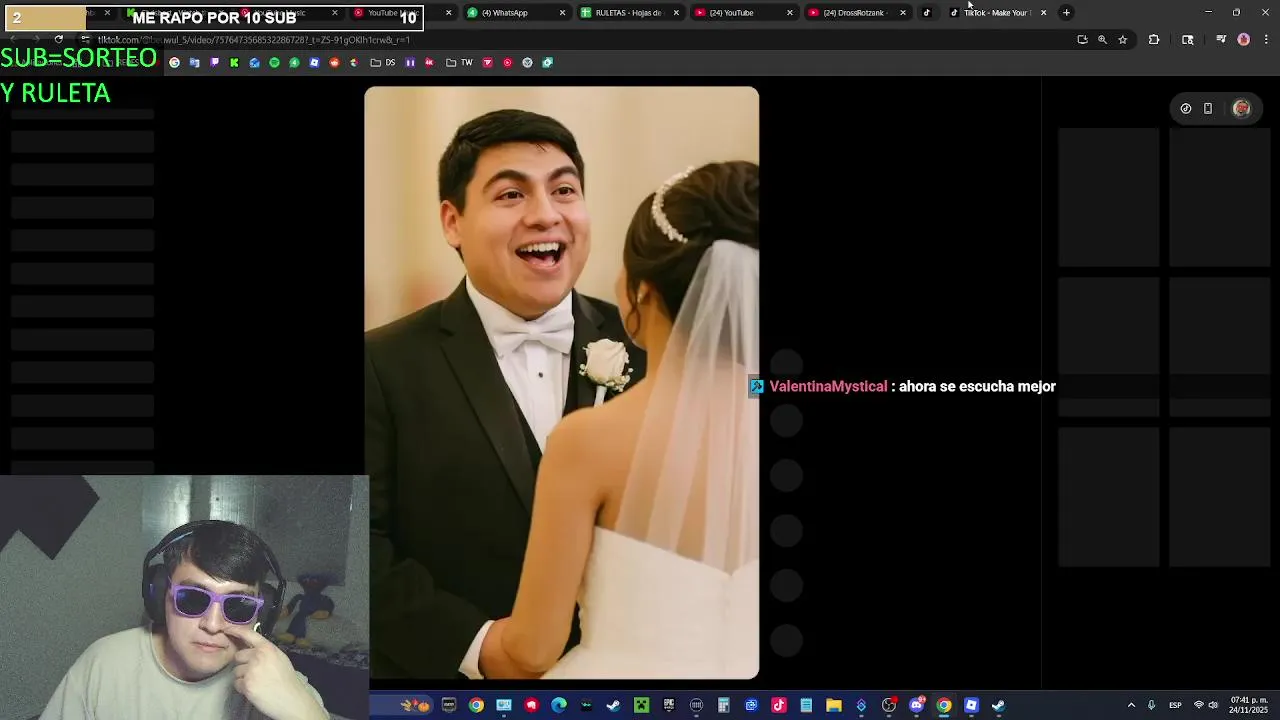Open the 4K bookmark icon
1280x720 pixels.
tap(429, 62)
